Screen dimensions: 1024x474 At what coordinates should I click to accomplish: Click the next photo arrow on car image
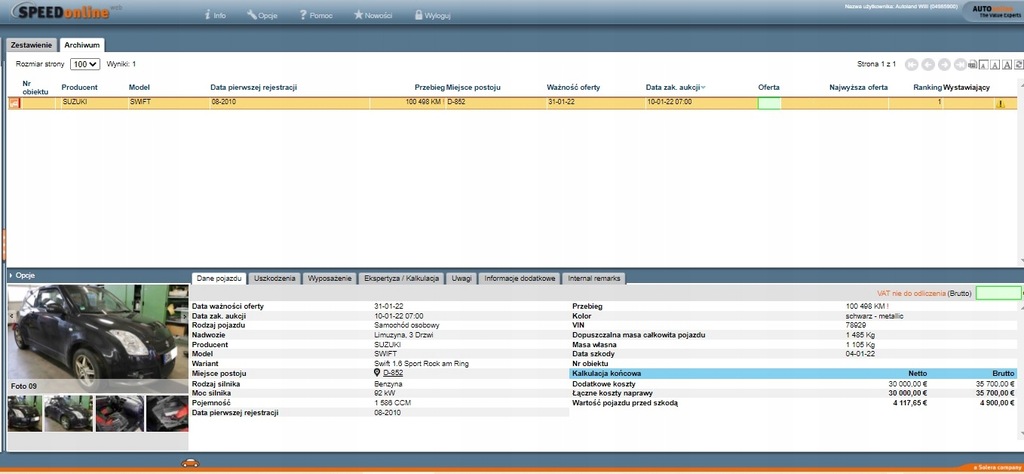click(x=185, y=315)
